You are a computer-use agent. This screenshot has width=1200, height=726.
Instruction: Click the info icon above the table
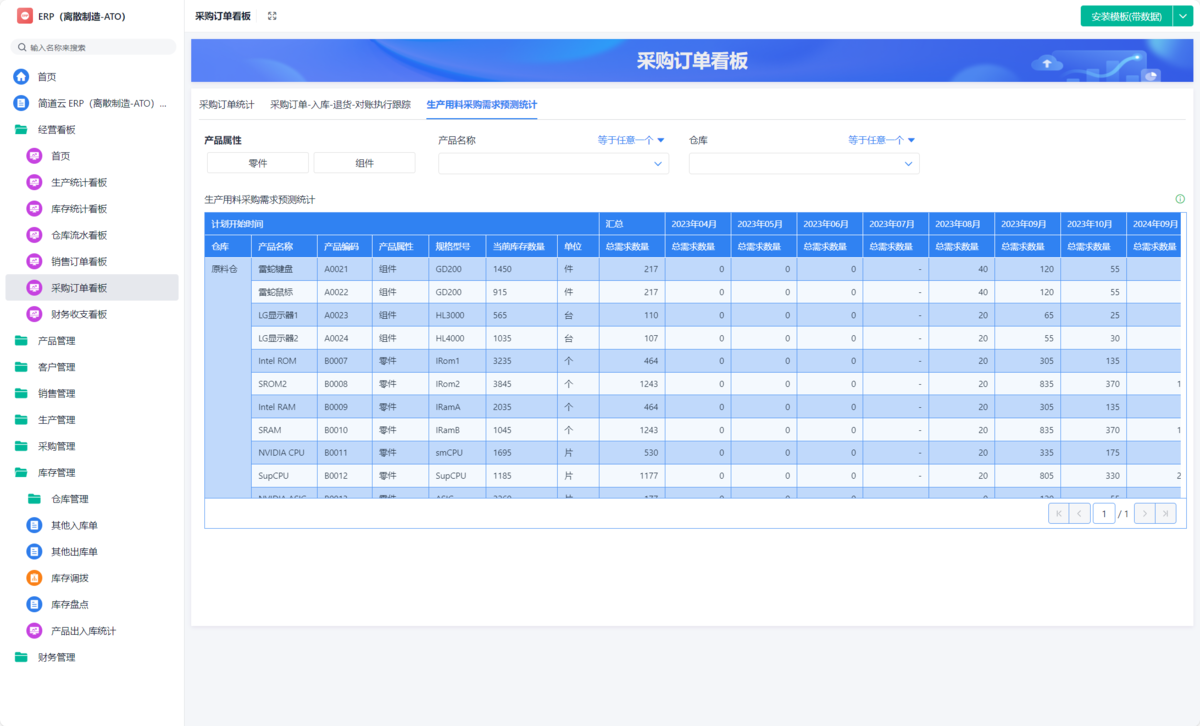(1180, 199)
